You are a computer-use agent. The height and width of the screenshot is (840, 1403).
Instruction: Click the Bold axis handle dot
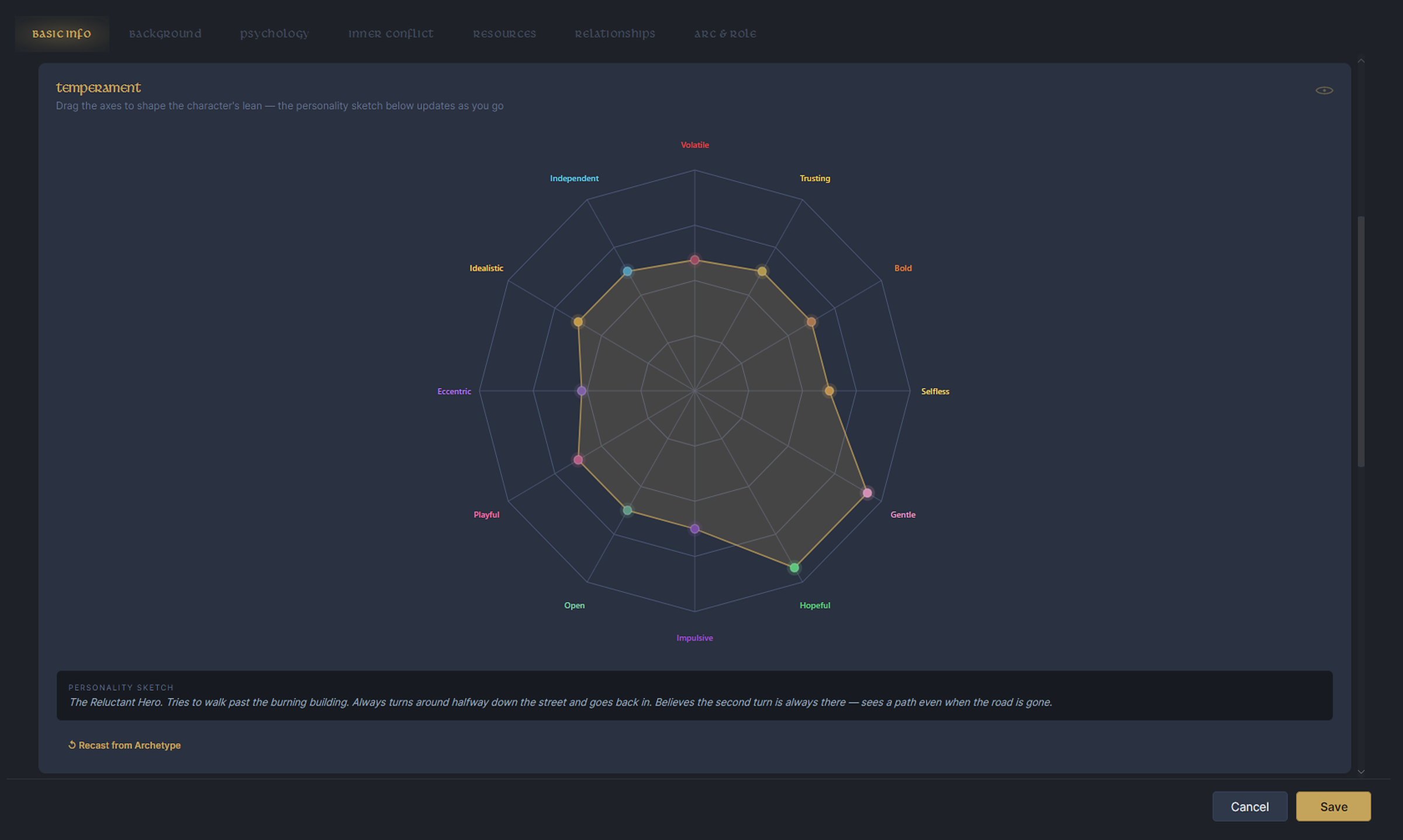[811, 322]
